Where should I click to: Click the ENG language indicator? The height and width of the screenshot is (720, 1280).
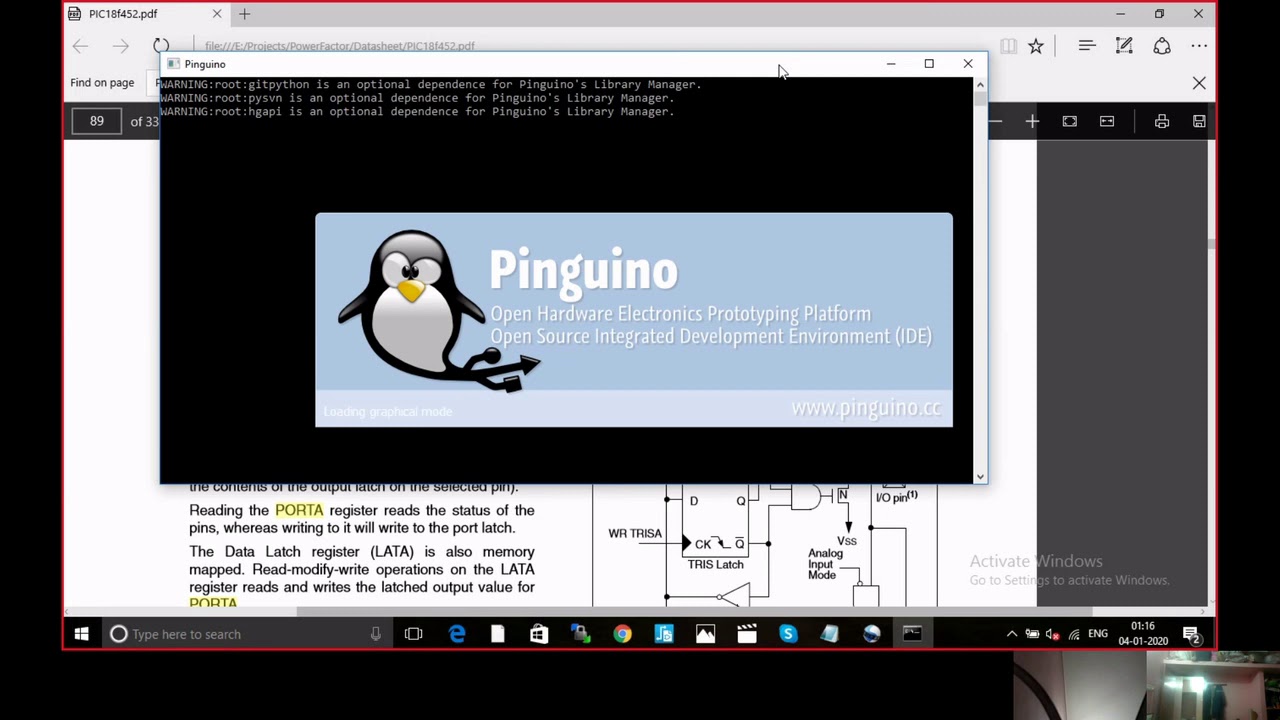coord(1098,634)
